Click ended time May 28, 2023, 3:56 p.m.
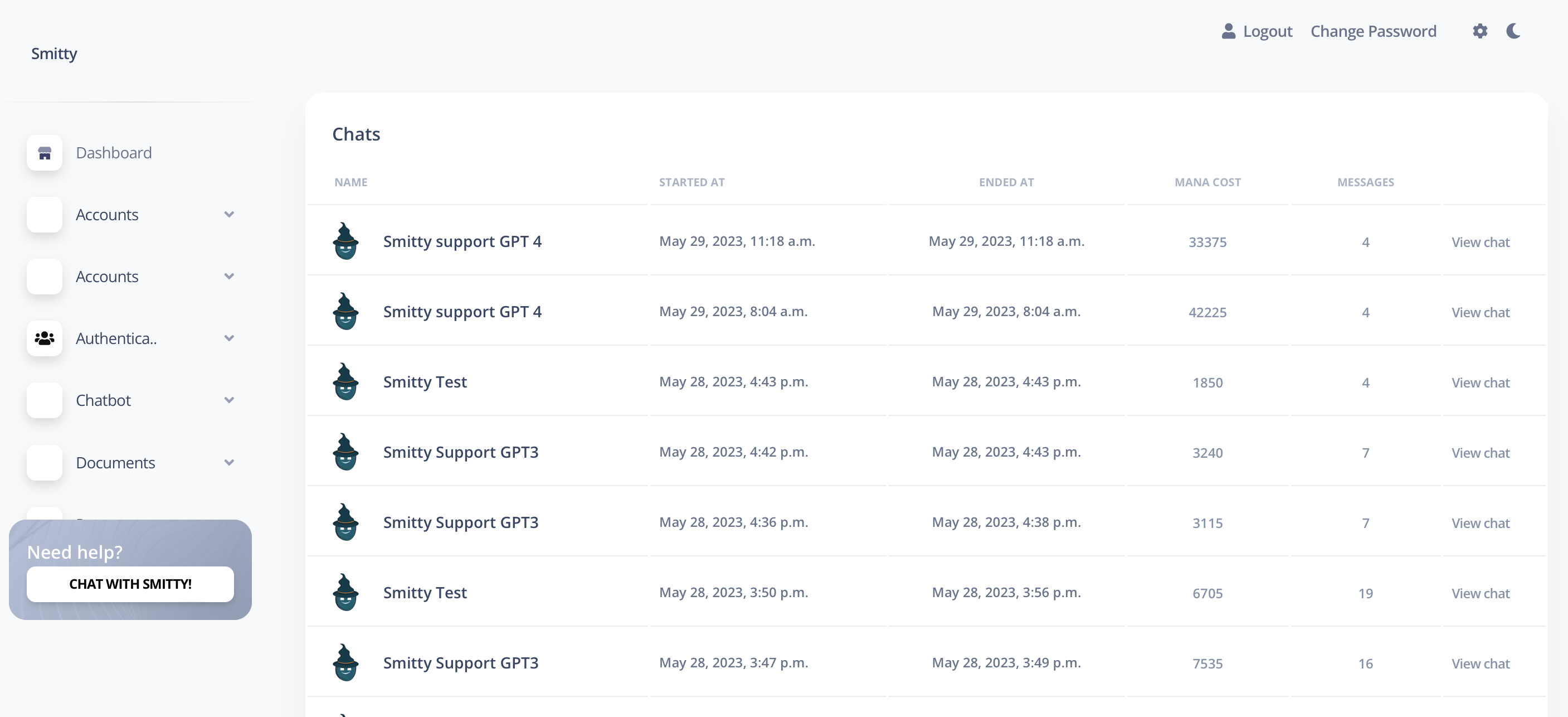Image resolution: width=1568 pixels, height=717 pixels. (x=1006, y=592)
